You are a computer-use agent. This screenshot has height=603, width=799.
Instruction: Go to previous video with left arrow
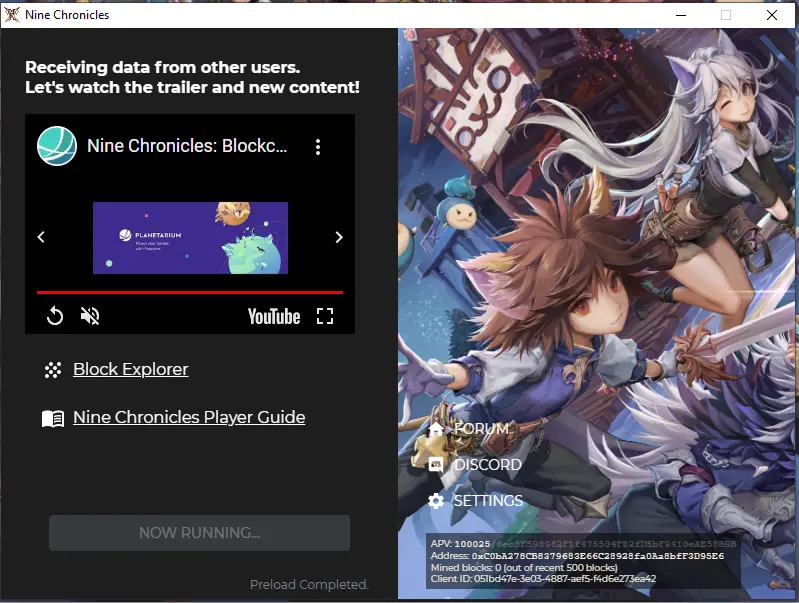tap(41, 237)
